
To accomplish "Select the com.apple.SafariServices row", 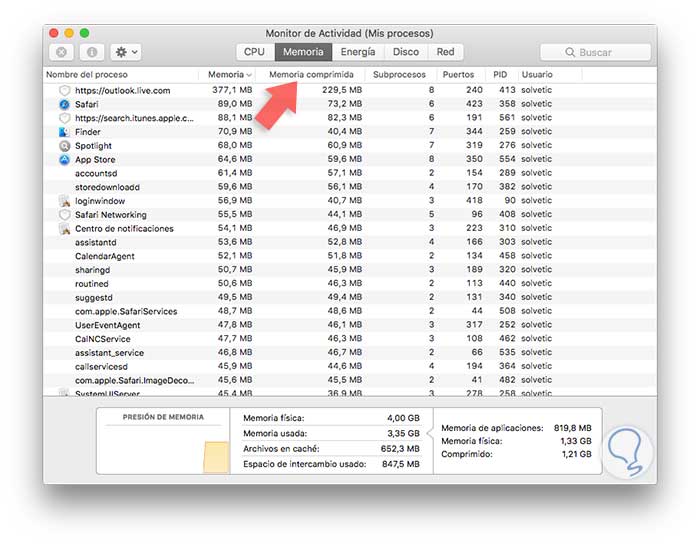I will click(350, 311).
